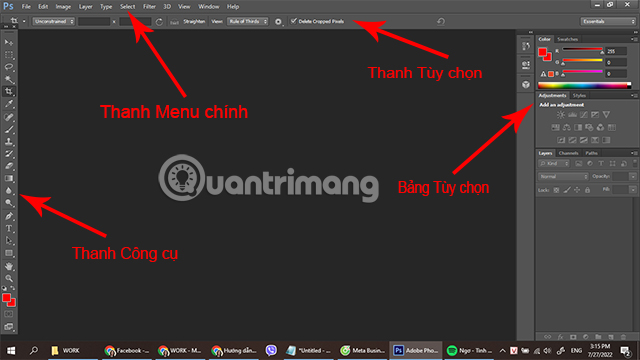Select the Pen tool
Screen dimensions: 640x360
[9, 216]
